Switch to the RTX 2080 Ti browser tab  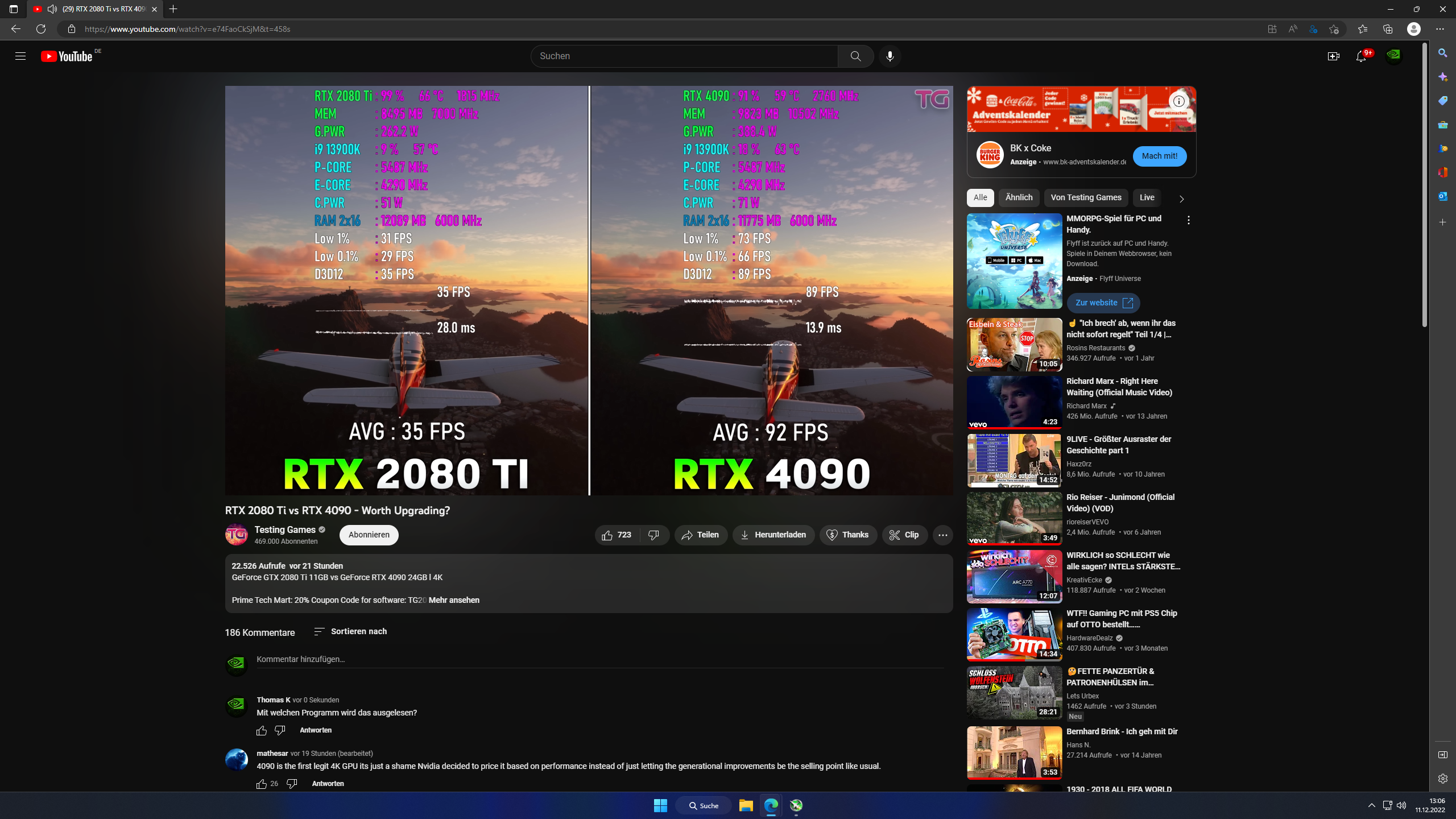pyautogui.click(x=95, y=9)
